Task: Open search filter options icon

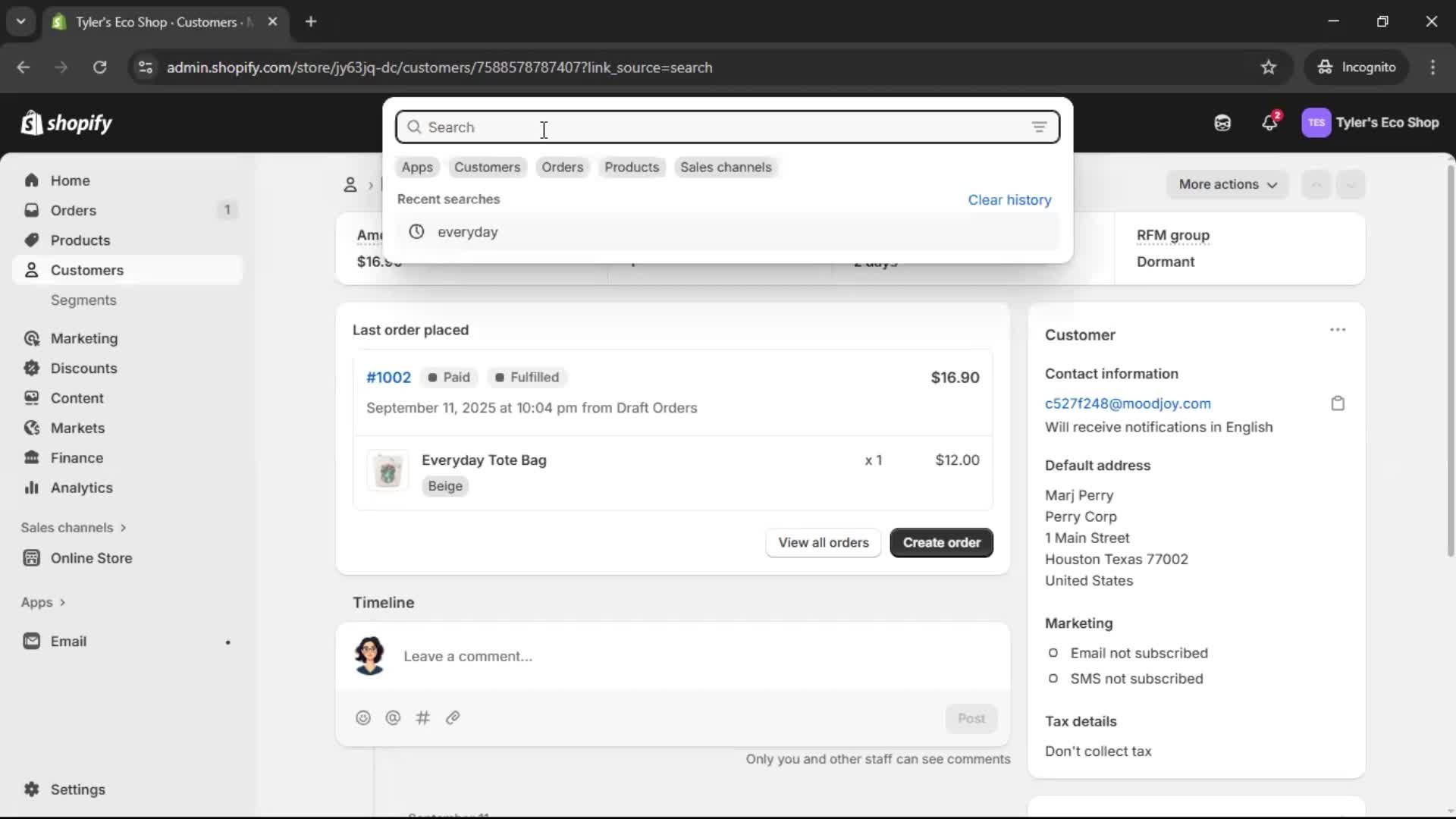Action: pos(1040,127)
